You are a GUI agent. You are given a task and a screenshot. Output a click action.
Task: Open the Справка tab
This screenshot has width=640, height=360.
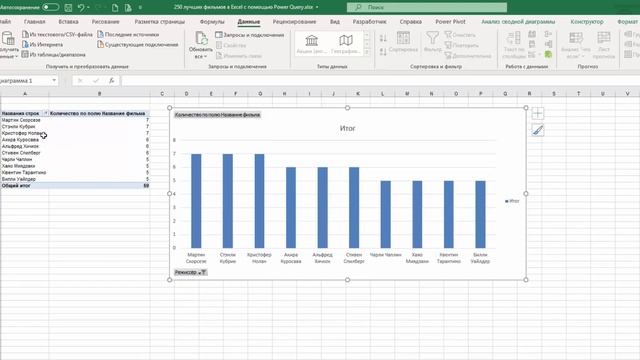click(x=411, y=22)
